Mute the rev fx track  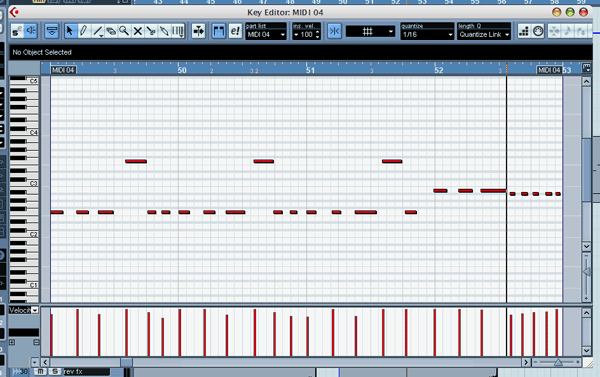(x=40, y=371)
